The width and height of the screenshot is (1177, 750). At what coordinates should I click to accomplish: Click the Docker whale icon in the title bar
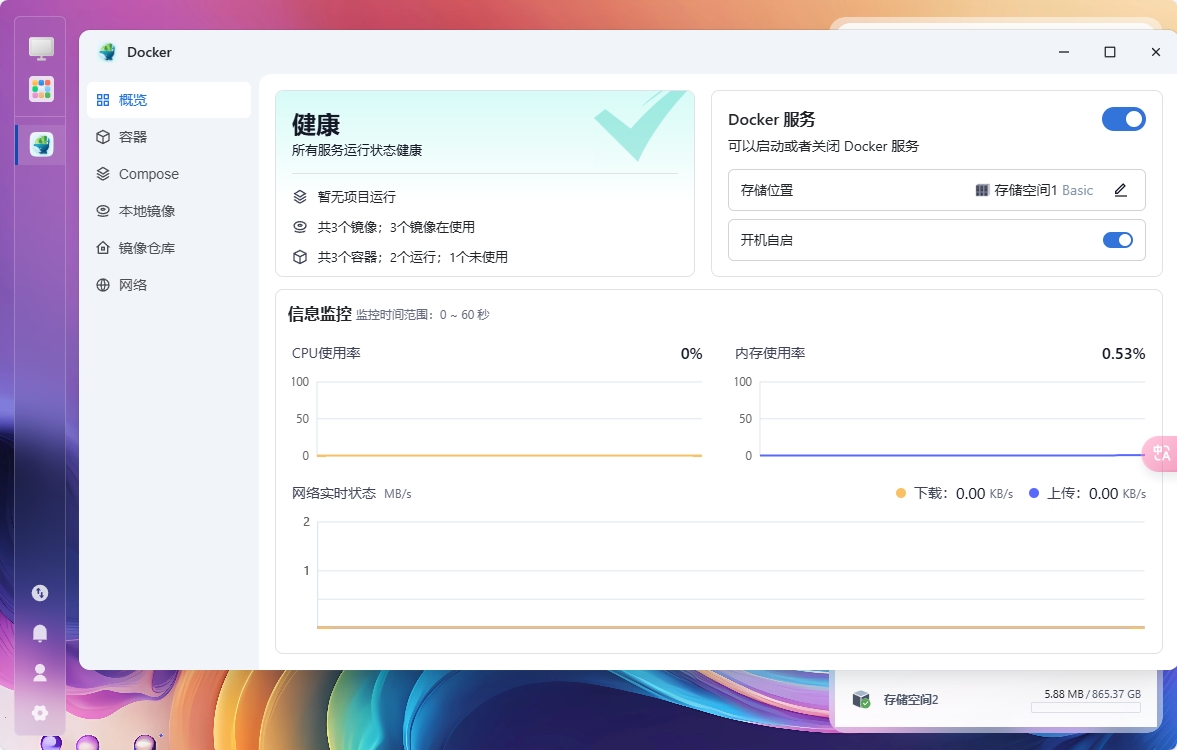click(x=104, y=51)
